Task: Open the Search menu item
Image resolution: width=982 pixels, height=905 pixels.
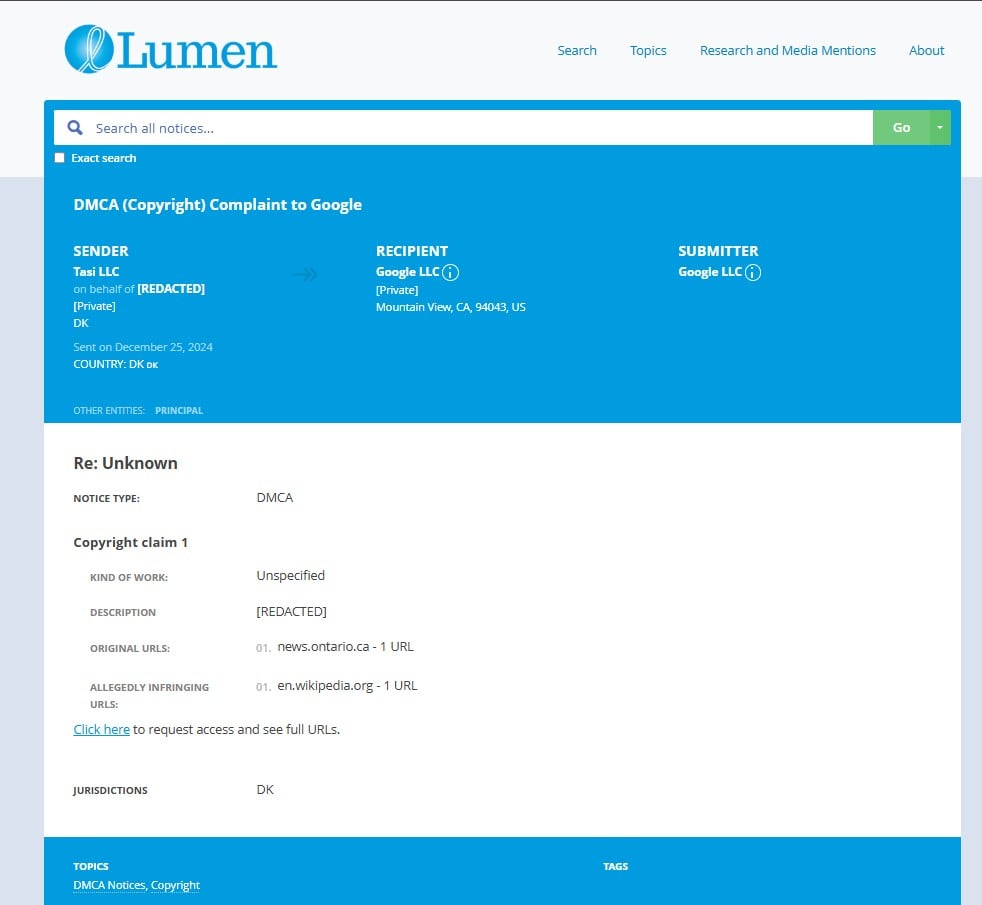Action: point(577,51)
